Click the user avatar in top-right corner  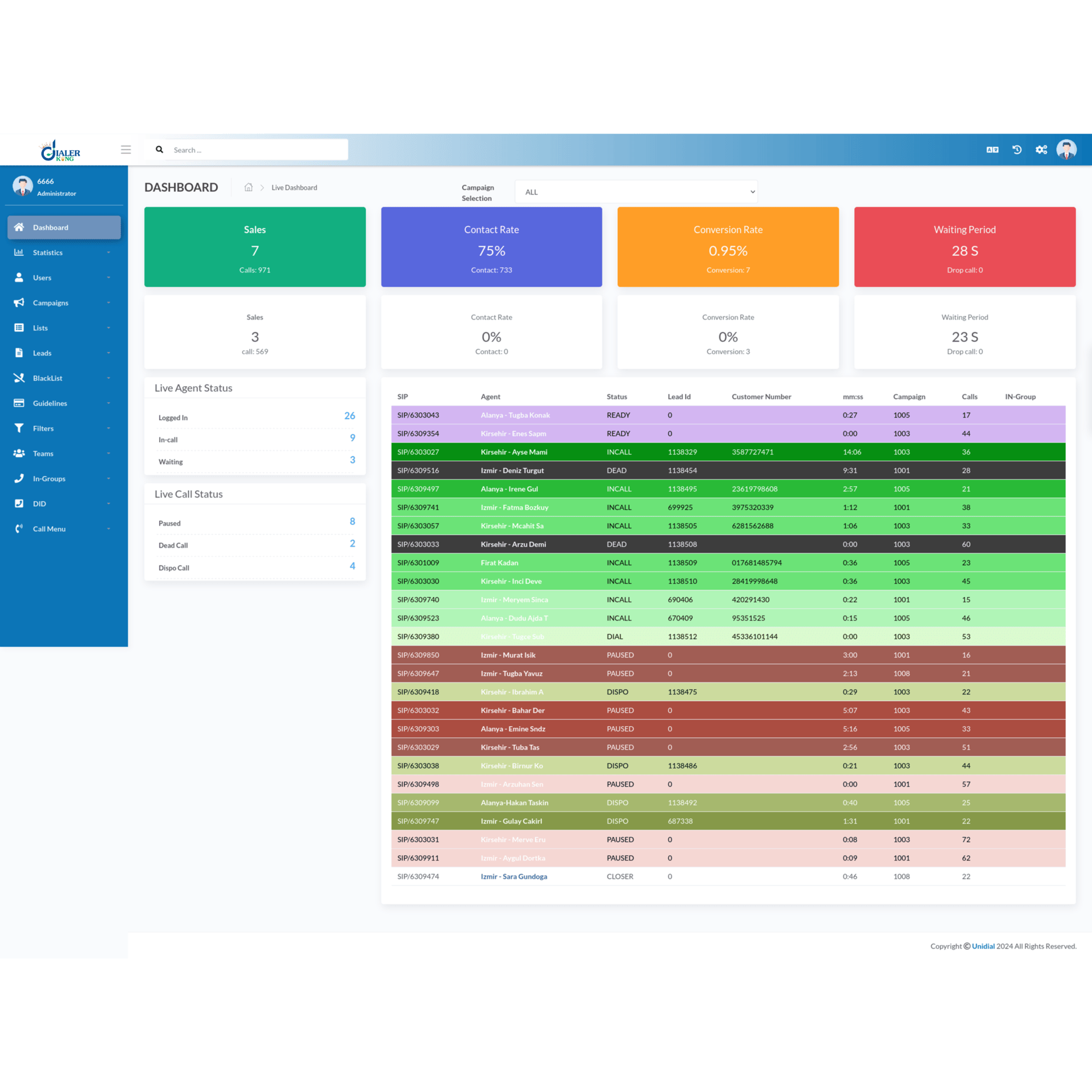tap(1066, 150)
